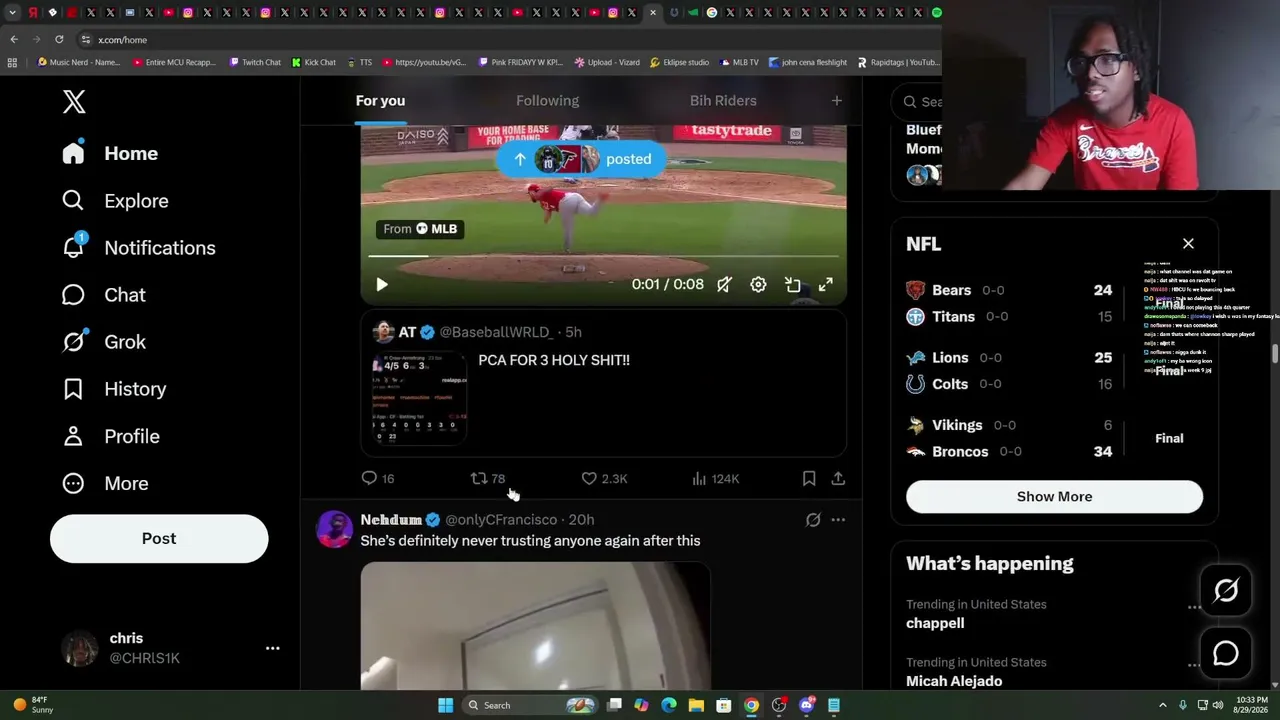Viewport: 1280px width, 720px height.
Task: Open the Eklipse studio bookmark
Action: tap(679, 62)
